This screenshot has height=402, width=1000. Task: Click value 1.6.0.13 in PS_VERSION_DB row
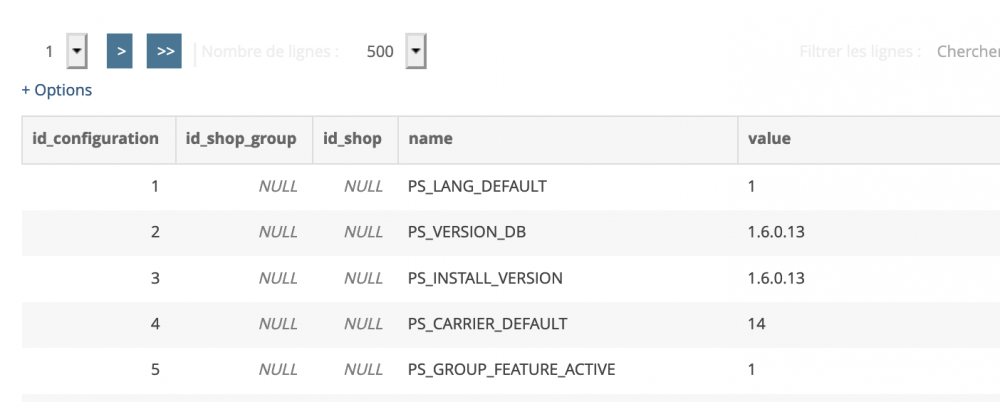tap(776, 232)
